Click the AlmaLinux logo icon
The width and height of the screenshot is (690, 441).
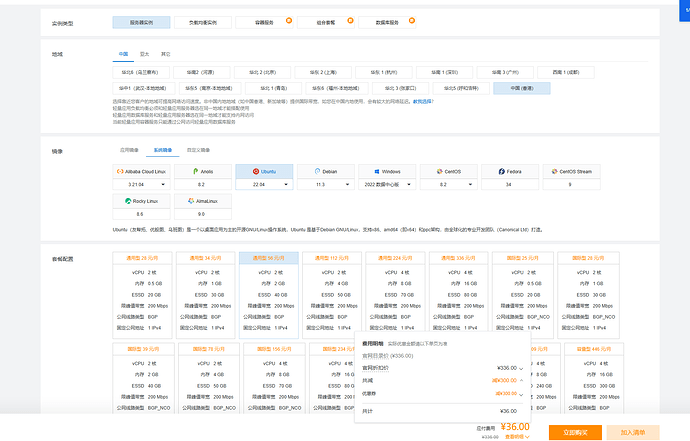tap(191, 201)
